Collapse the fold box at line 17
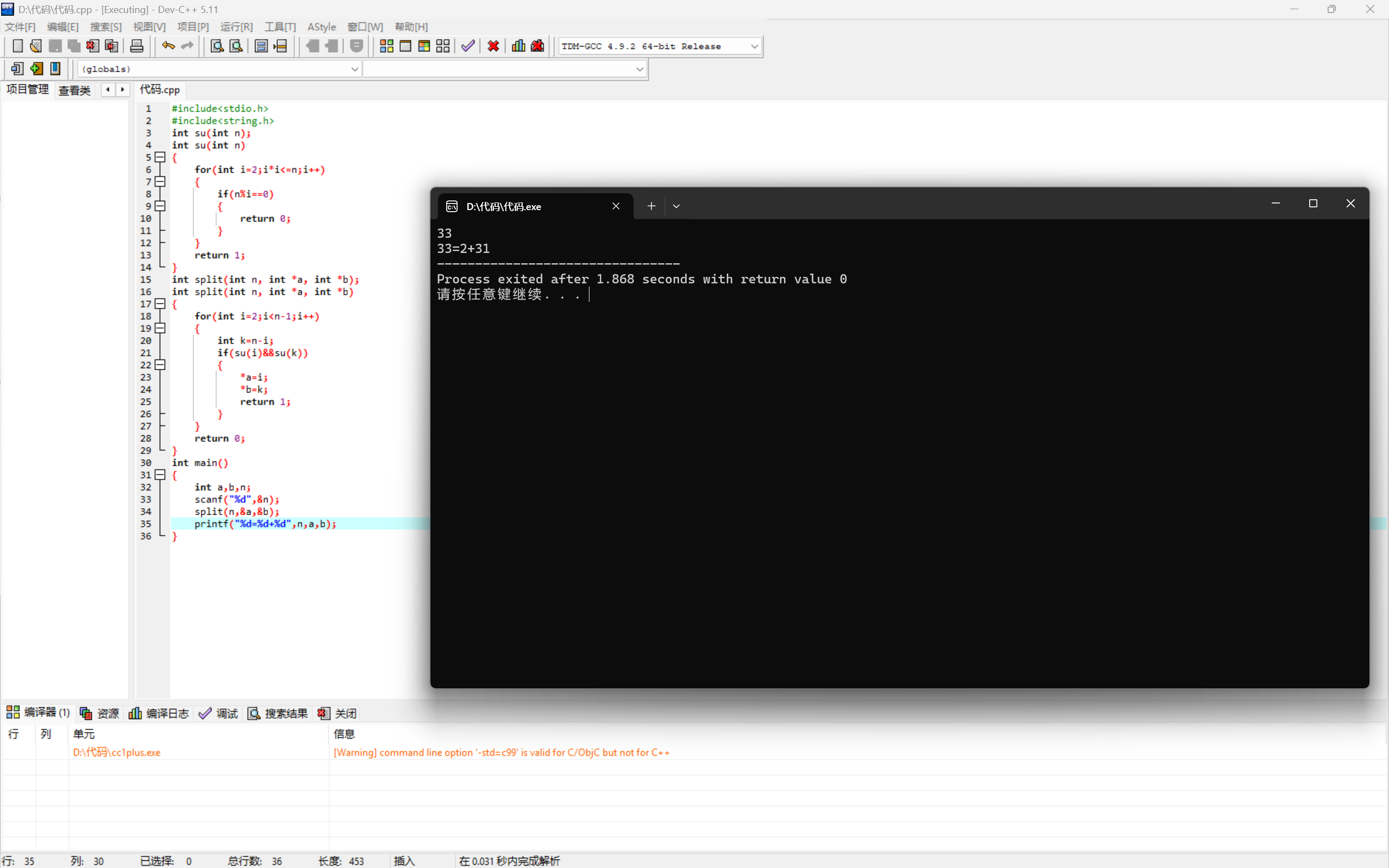Image resolution: width=1389 pixels, height=868 pixels. click(x=161, y=303)
